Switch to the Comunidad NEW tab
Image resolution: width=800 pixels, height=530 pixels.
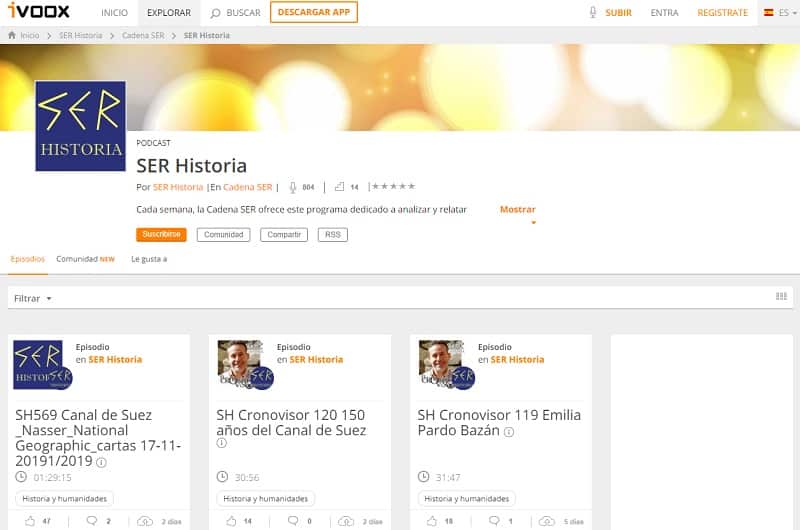[85, 259]
